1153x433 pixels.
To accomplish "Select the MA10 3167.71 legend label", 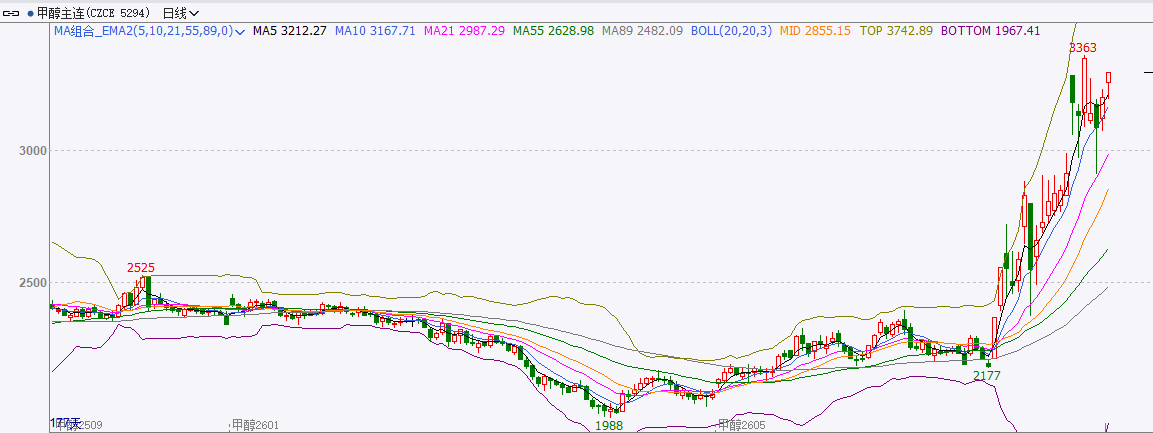I will coord(375,31).
